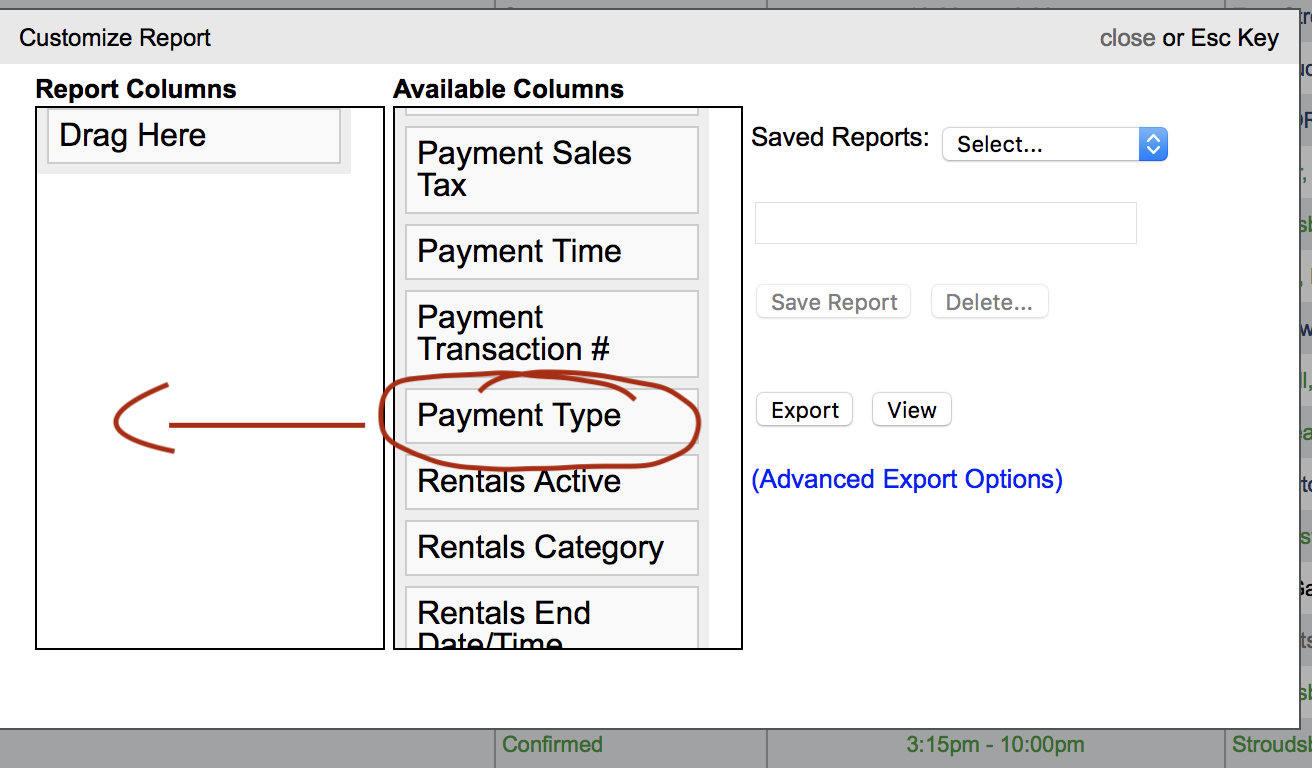Screen dimensions: 1312x768
Task: Click the View button
Action: click(911, 410)
